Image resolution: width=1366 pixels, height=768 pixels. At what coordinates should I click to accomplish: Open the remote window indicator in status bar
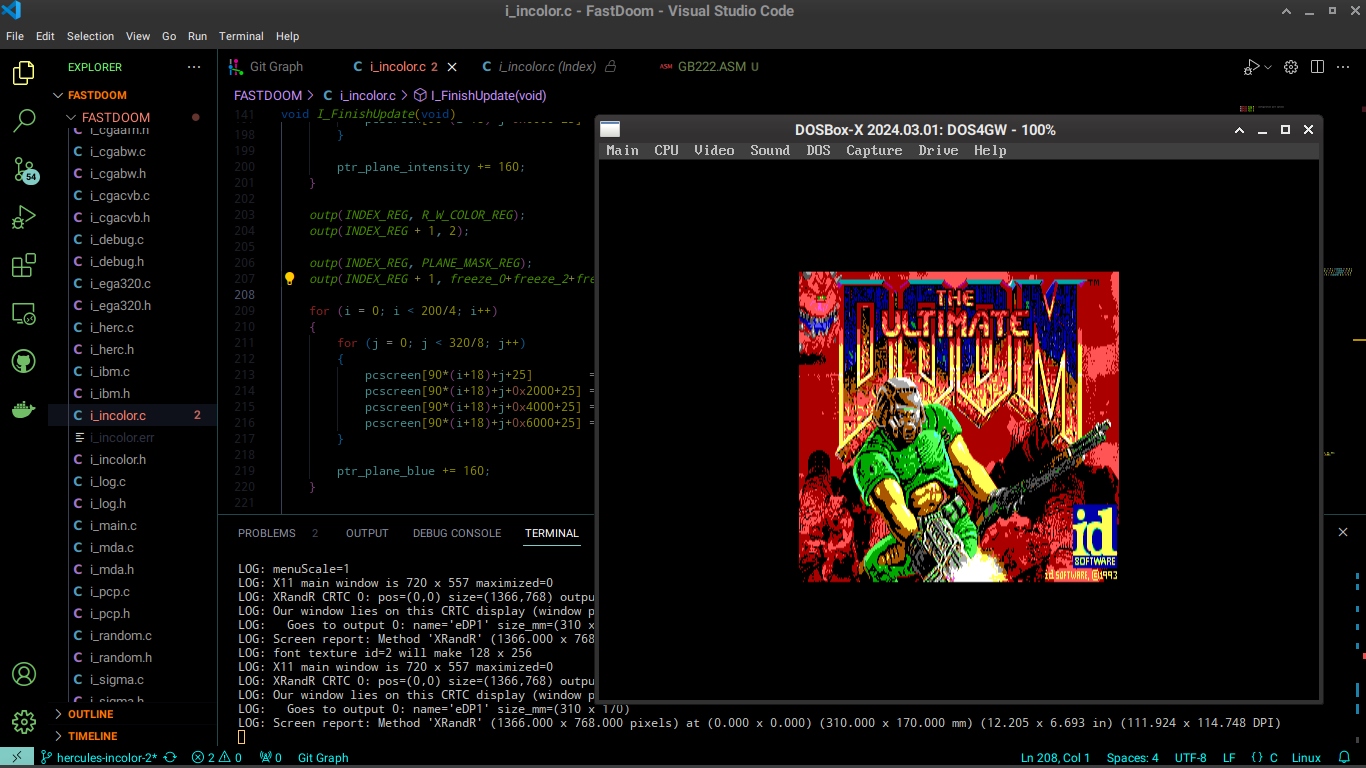17,758
